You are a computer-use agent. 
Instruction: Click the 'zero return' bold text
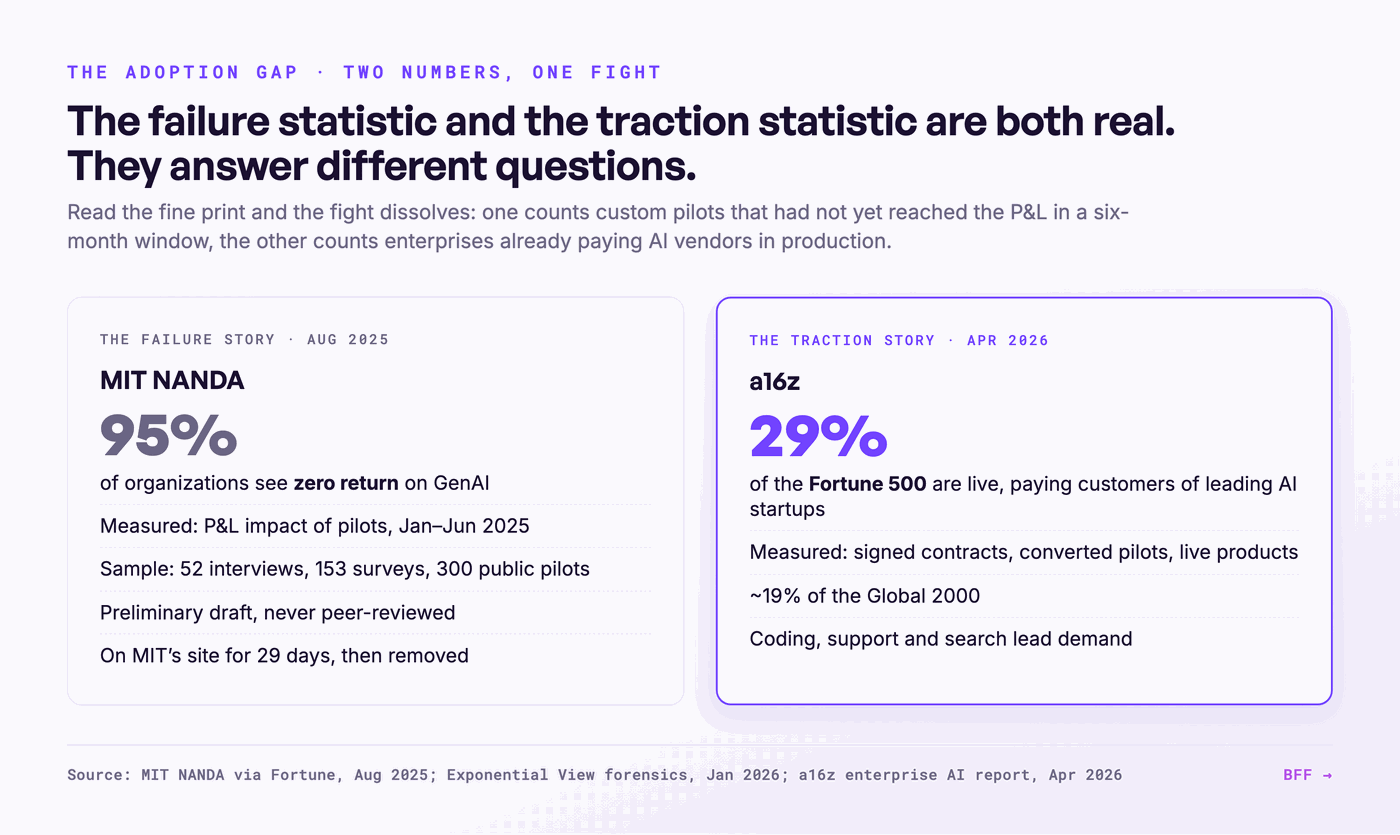click(x=345, y=483)
